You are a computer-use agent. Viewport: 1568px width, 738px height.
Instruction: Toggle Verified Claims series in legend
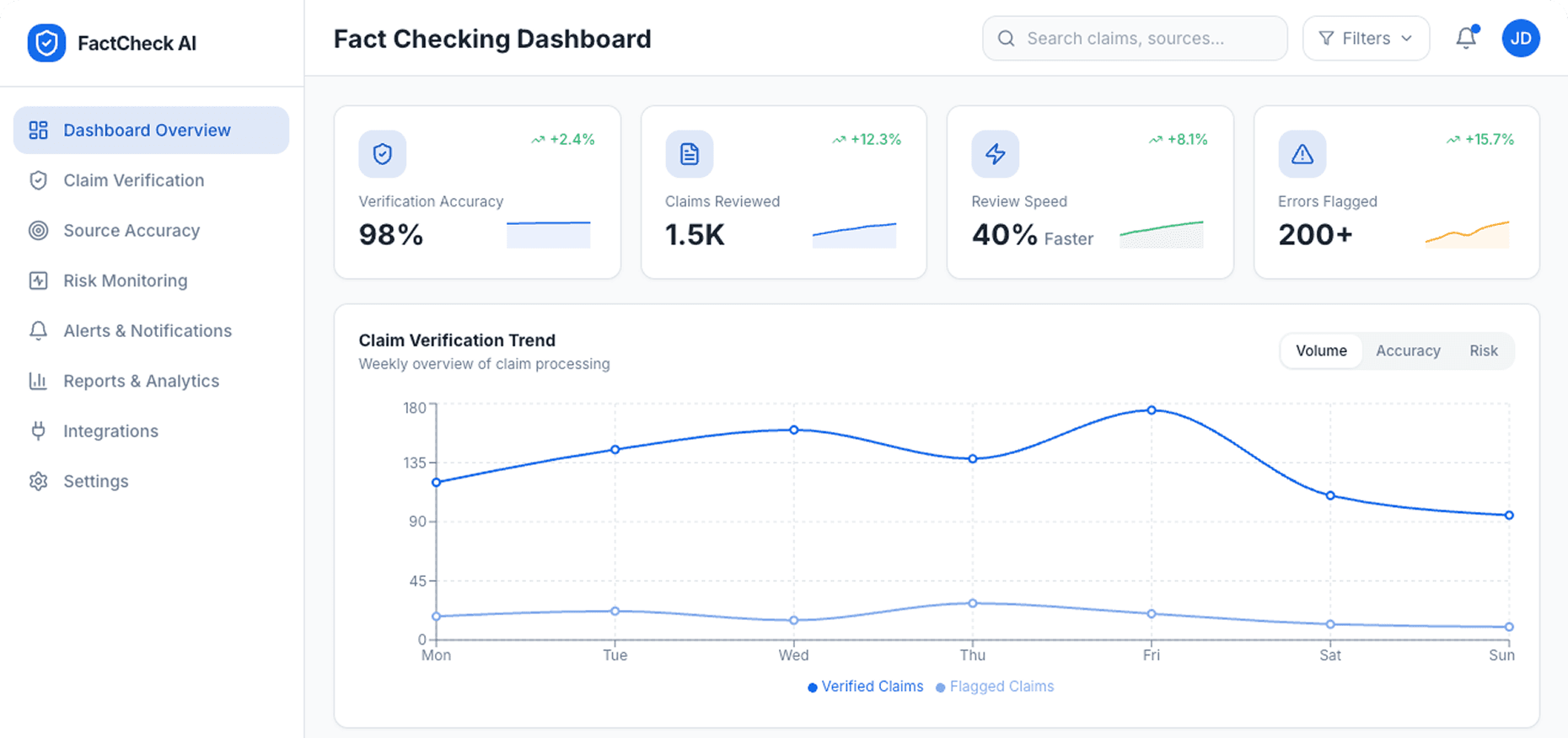click(865, 687)
